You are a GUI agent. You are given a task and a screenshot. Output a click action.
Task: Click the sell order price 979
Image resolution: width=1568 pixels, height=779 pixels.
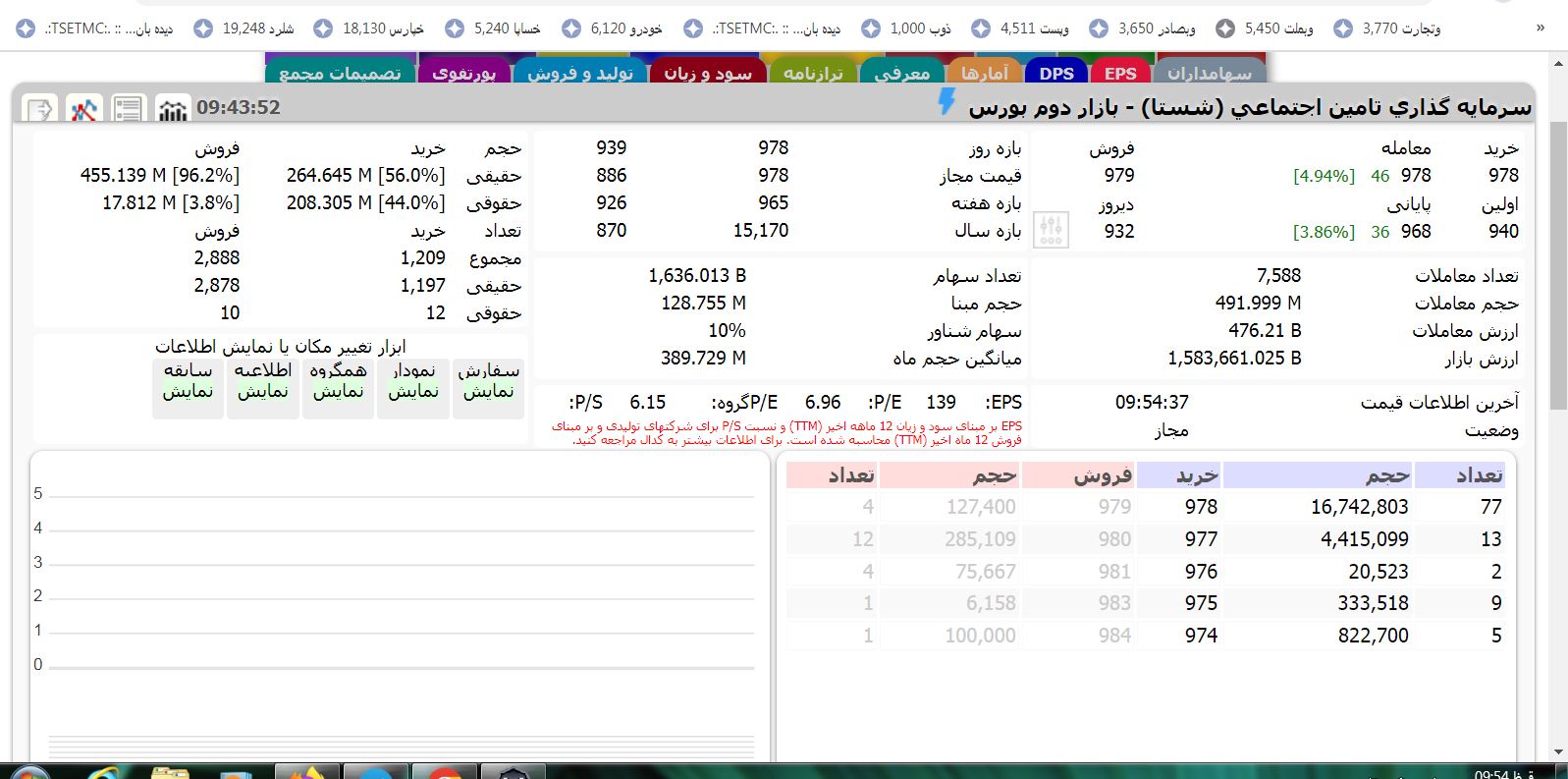click(1114, 507)
